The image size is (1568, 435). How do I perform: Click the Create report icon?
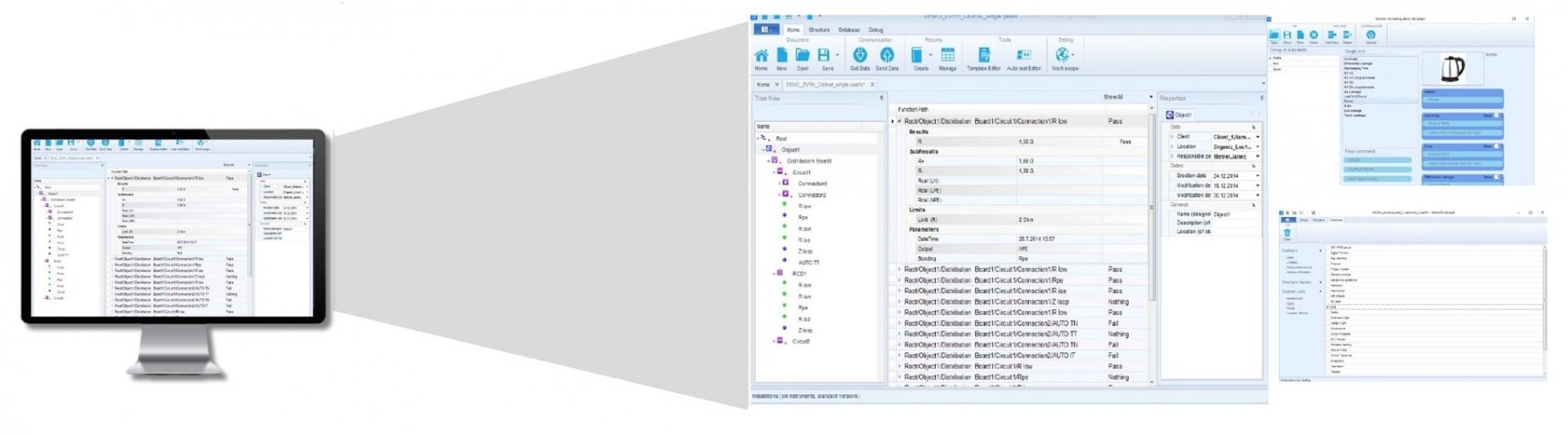coord(917,55)
